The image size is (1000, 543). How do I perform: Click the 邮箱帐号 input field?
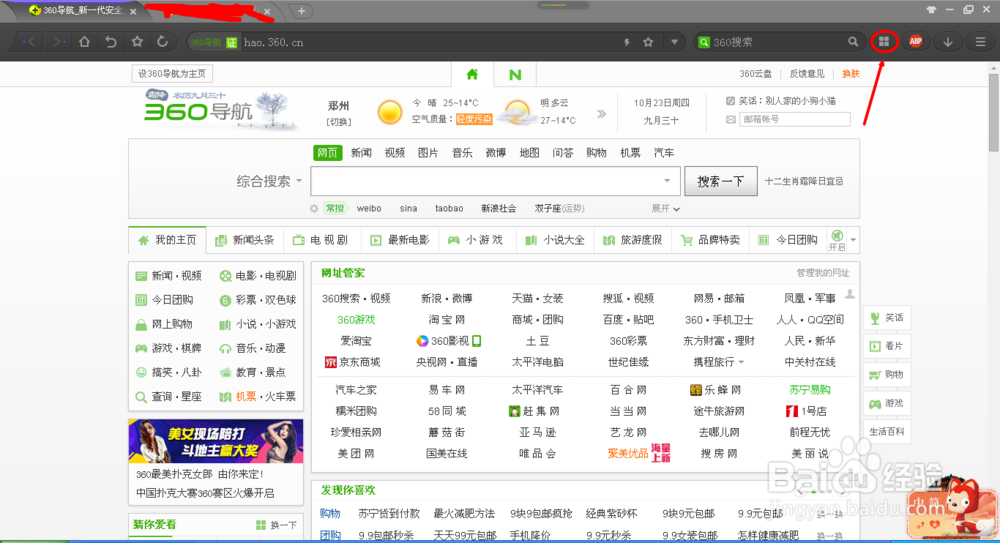click(x=794, y=119)
